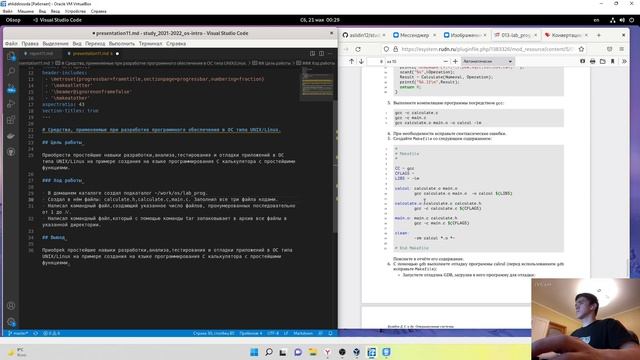Open the Search view in VS Code sidebar
The height and width of the screenshot is (360, 640).
click(11, 72)
